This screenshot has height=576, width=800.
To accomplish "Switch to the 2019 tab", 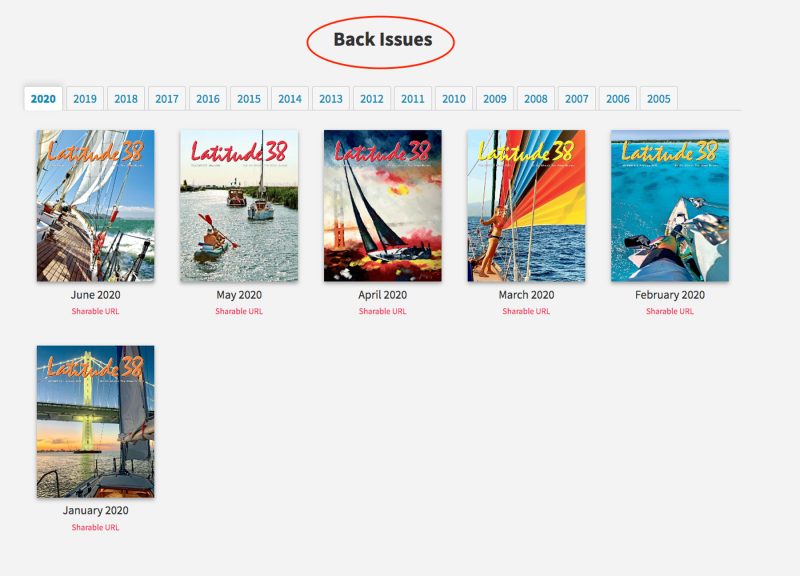I will pos(85,98).
